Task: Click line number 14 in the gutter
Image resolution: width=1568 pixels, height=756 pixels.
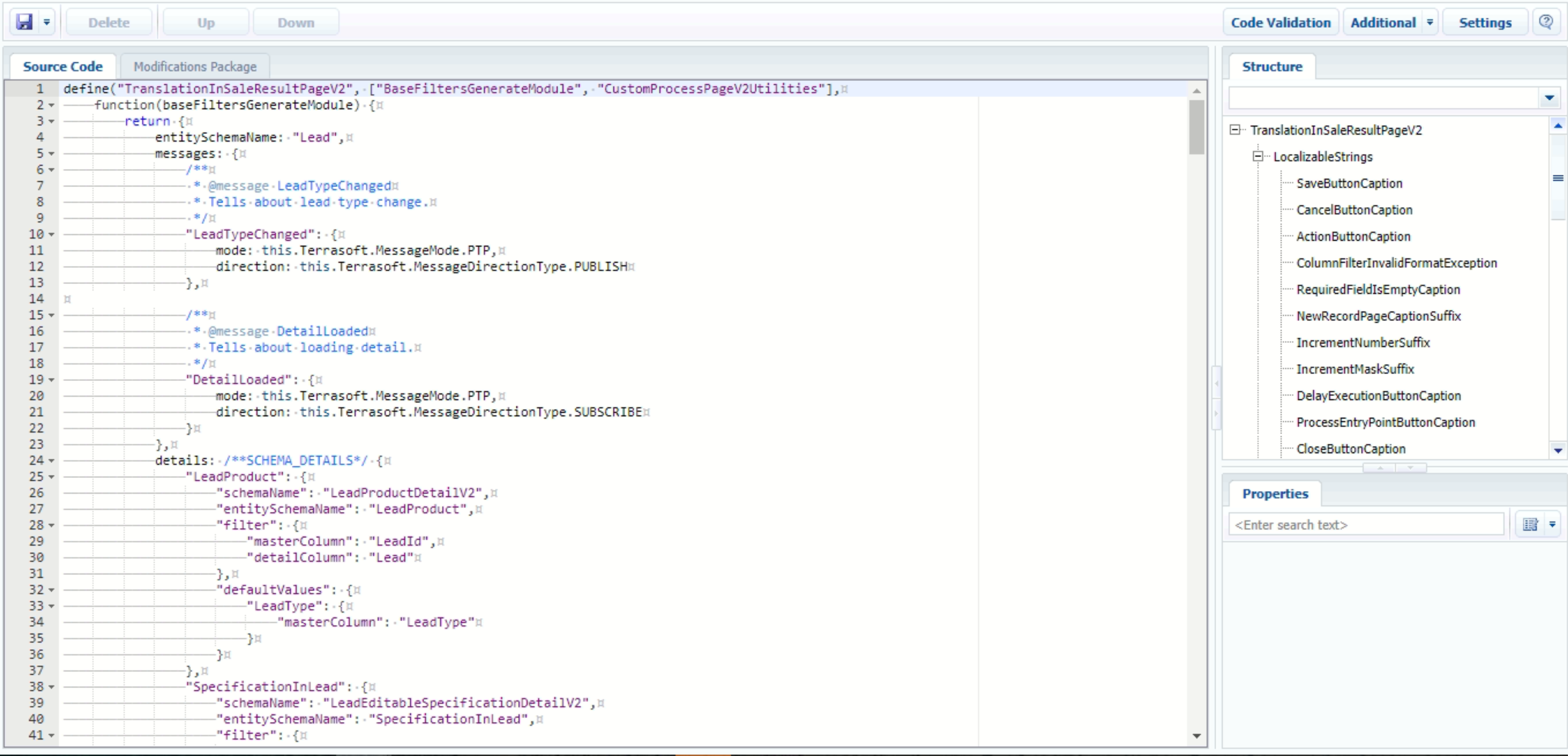Action: coord(37,299)
